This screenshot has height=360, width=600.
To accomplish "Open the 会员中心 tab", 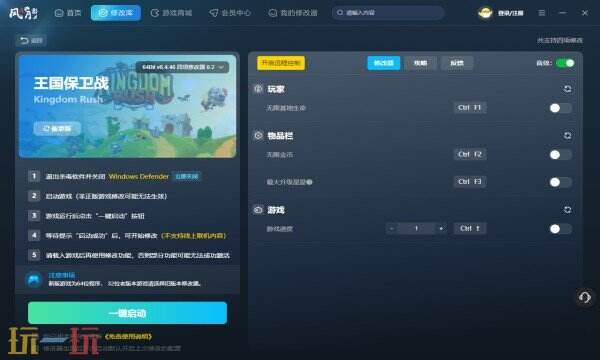I will tap(230, 13).
